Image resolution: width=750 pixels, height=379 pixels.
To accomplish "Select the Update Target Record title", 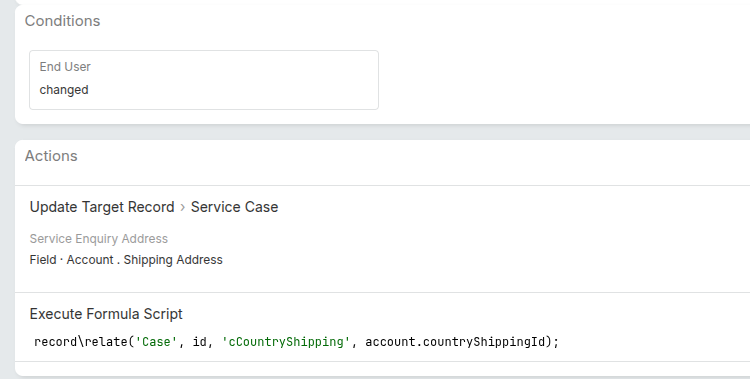I will 102,207.
